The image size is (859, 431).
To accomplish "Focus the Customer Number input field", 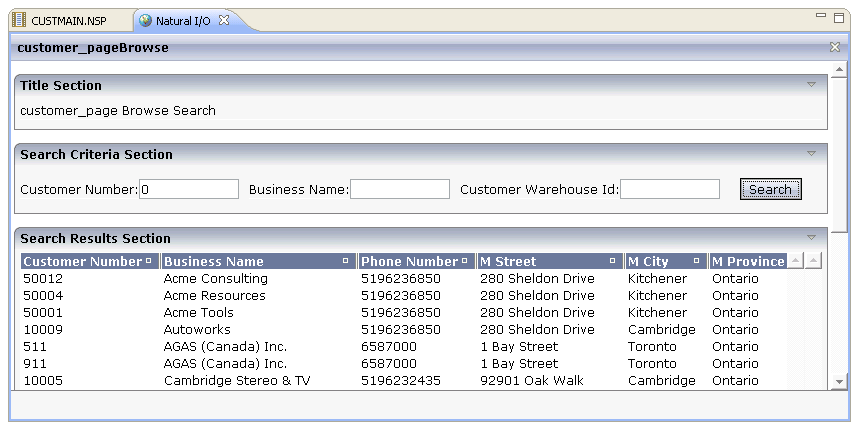I will coord(188,189).
